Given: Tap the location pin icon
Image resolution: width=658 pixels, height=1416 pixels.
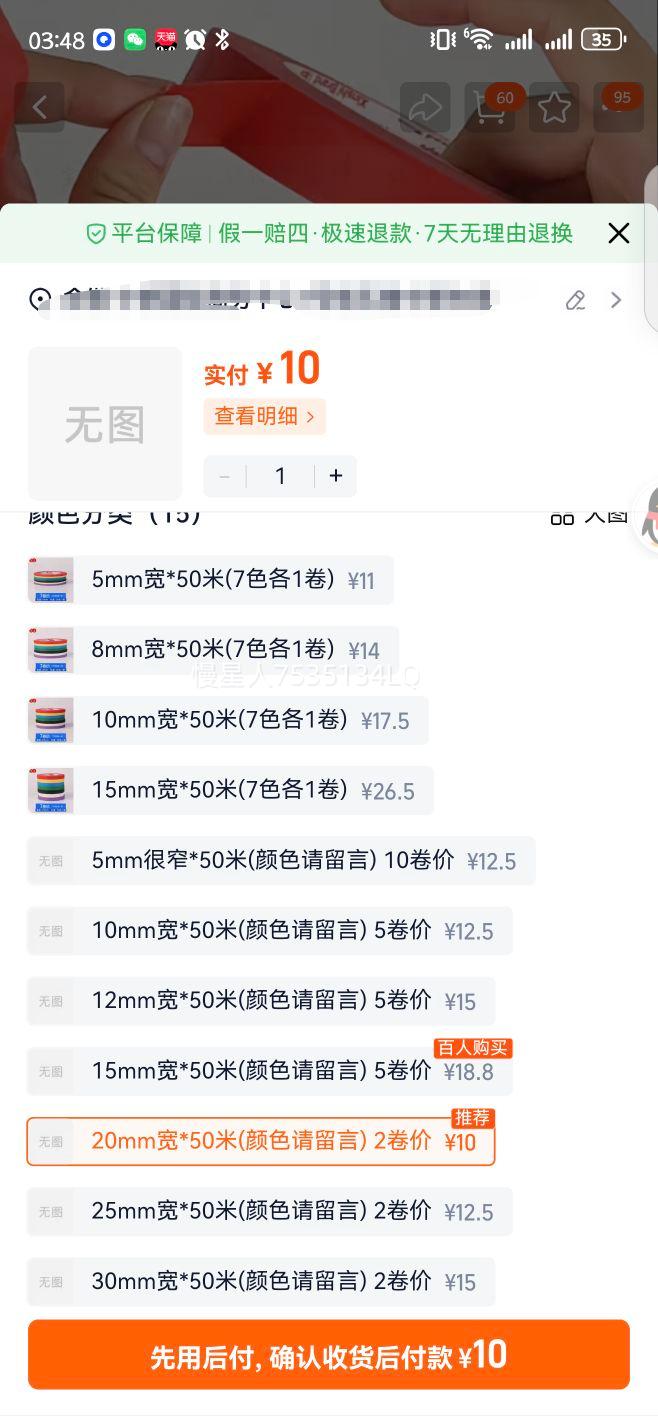Looking at the screenshot, I should [40, 299].
